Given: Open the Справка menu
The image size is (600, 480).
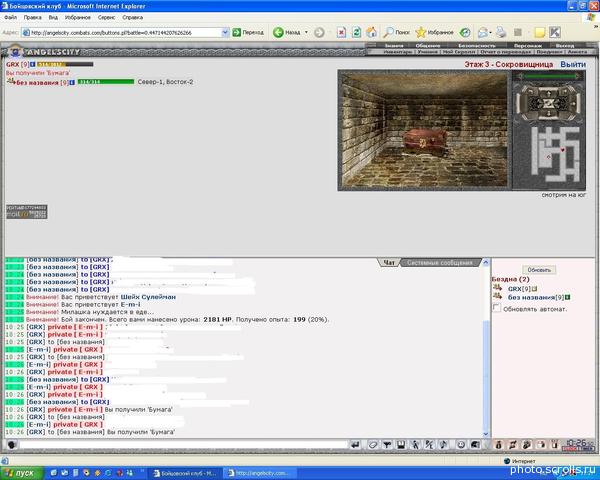Looking at the screenshot, I should pos(132,17).
